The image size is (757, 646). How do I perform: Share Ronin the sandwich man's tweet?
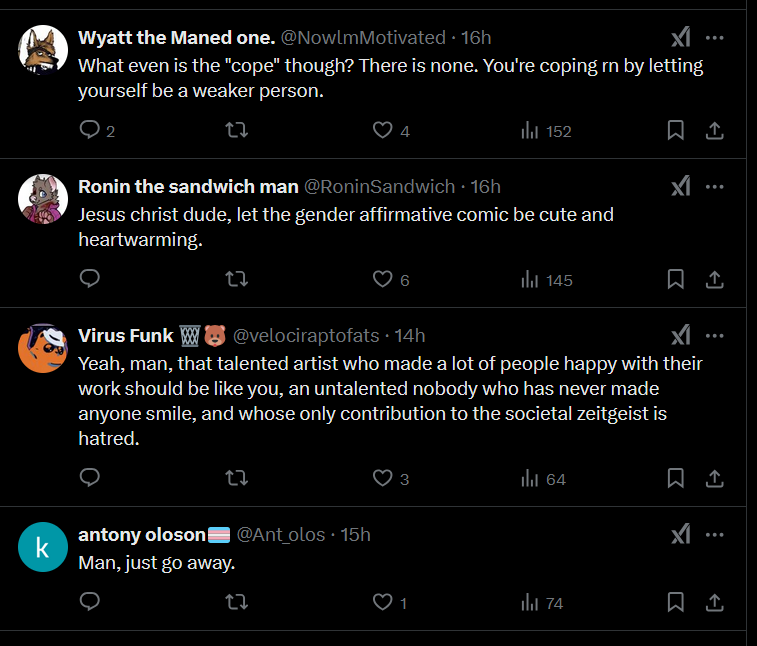(x=715, y=279)
